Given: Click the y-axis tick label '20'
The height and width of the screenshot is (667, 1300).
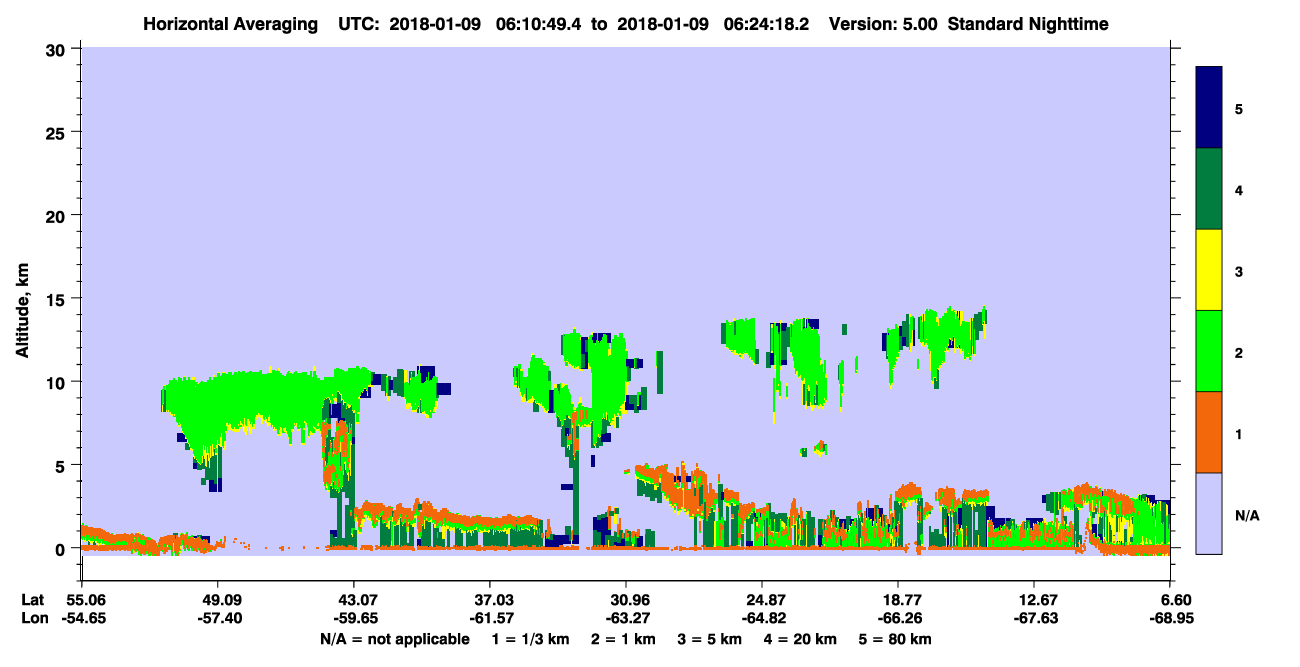Looking at the screenshot, I should pos(58,215).
